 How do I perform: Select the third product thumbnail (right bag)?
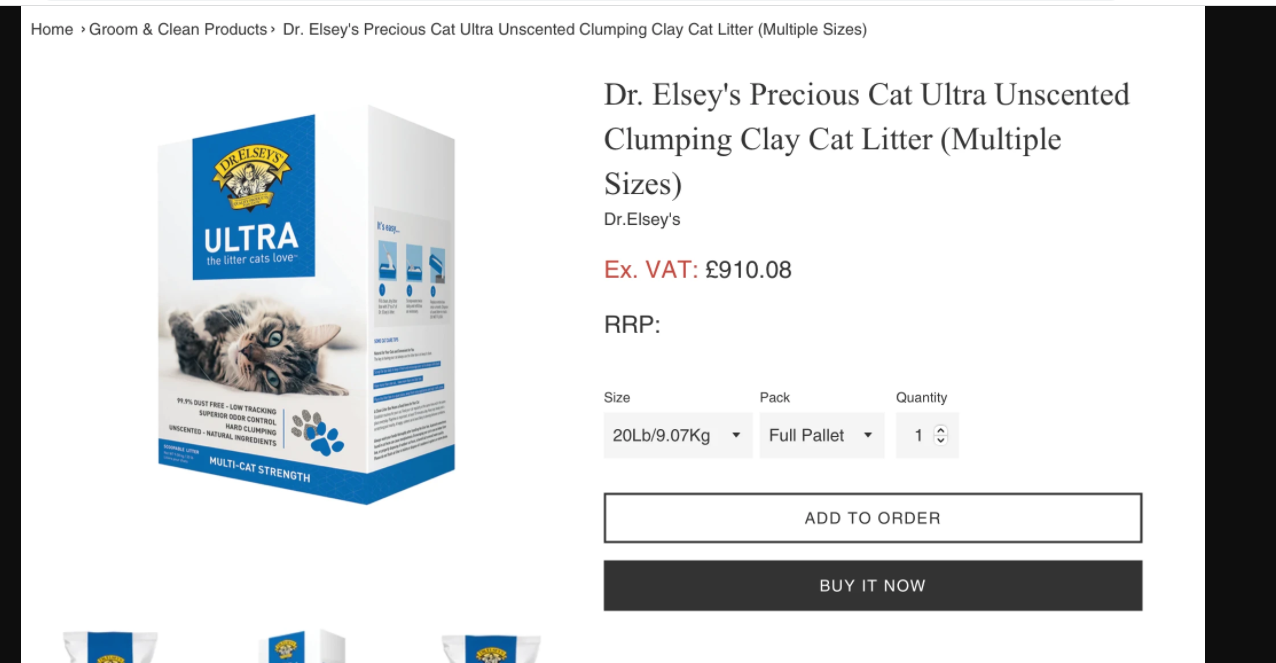(491, 647)
